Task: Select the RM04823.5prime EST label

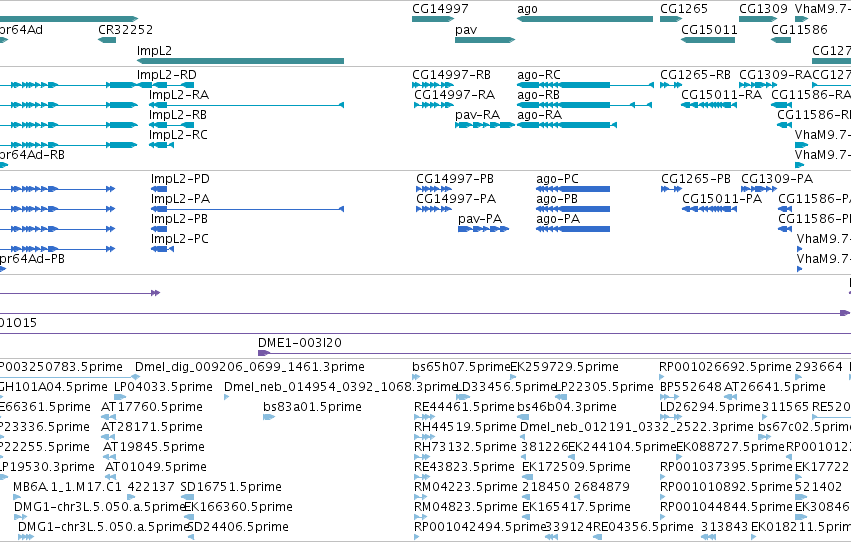Action: (466, 507)
